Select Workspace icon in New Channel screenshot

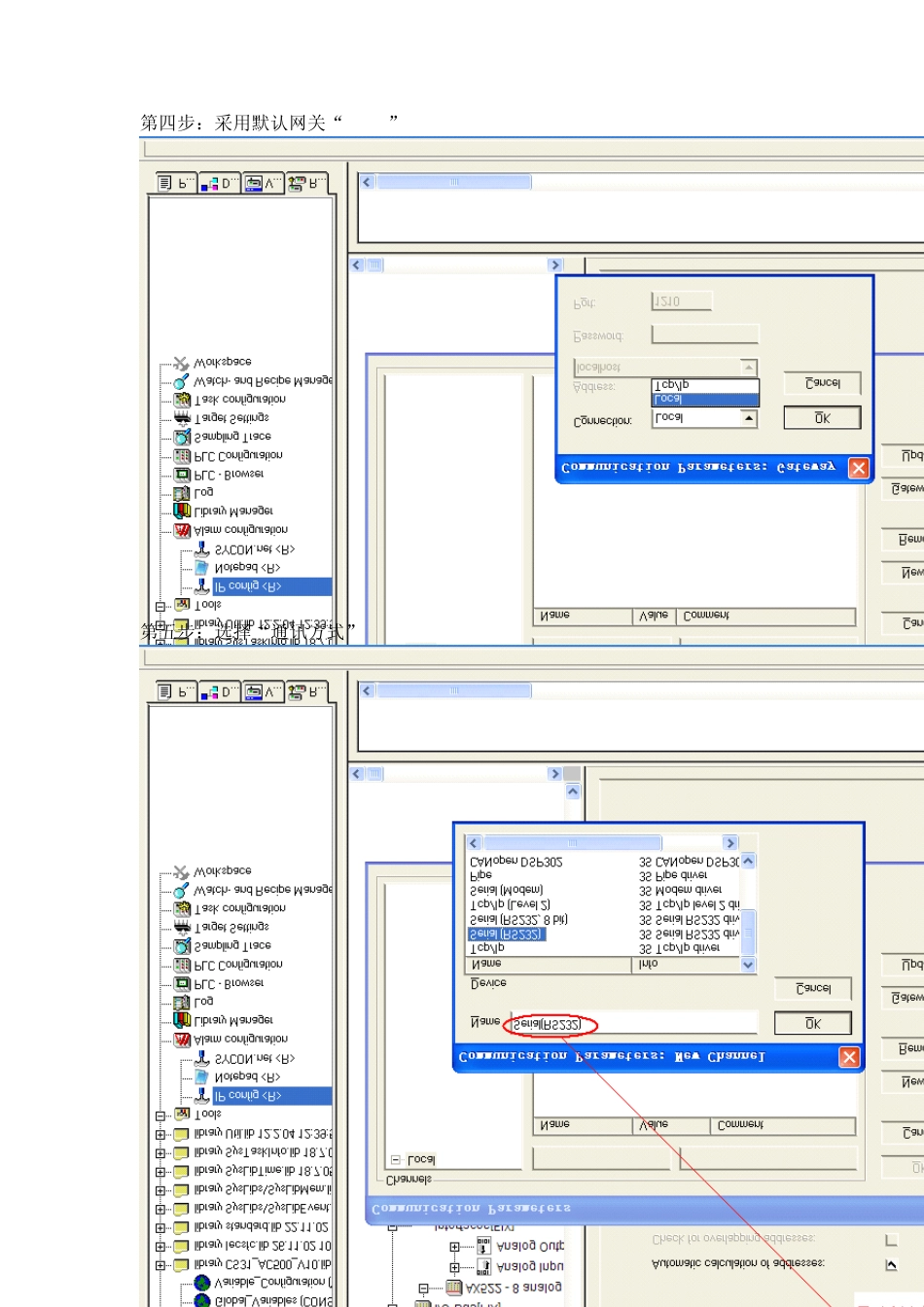pyautogui.click(x=181, y=872)
